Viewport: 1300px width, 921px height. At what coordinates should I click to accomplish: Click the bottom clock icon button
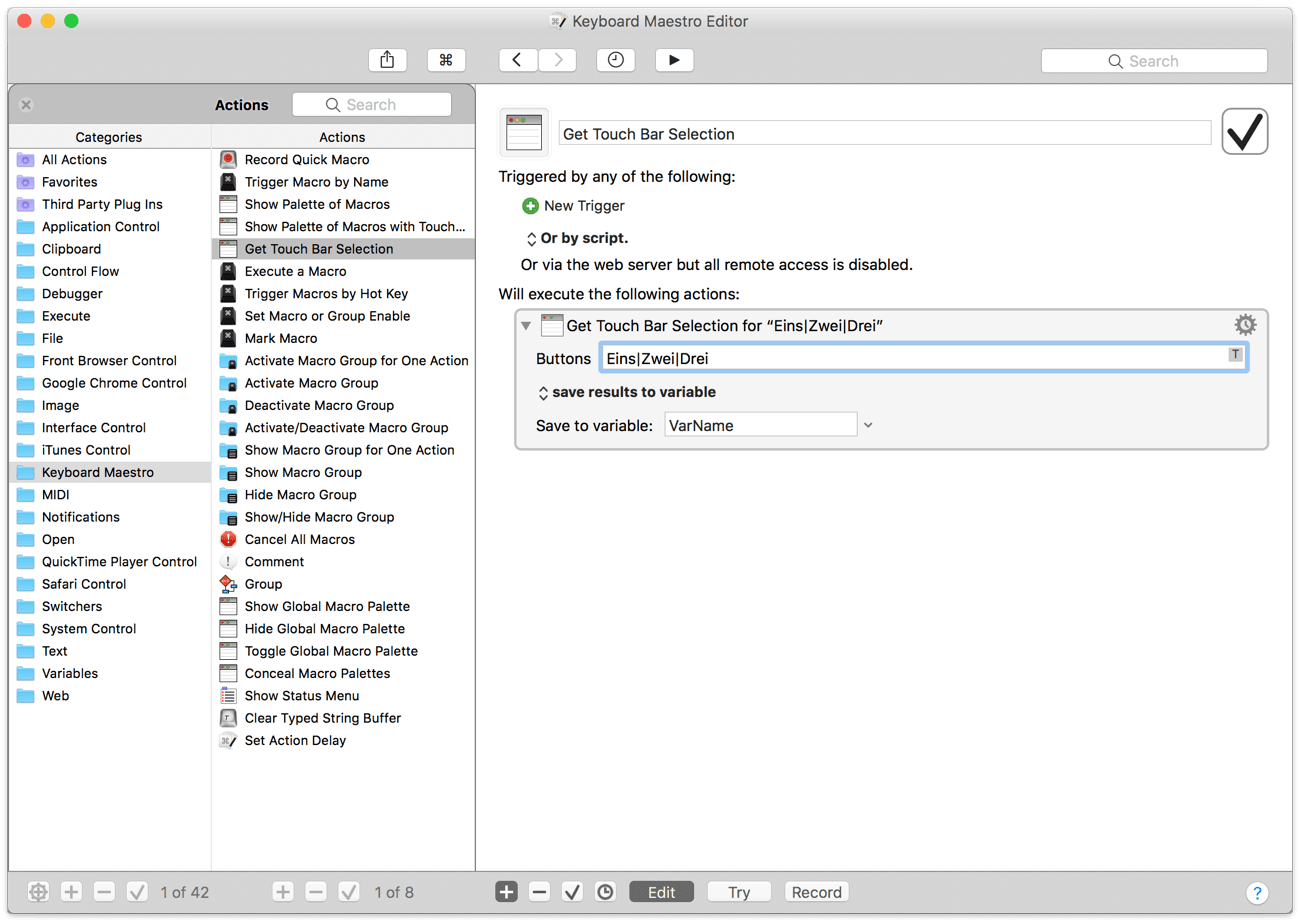pyautogui.click(x=605, y=892)
